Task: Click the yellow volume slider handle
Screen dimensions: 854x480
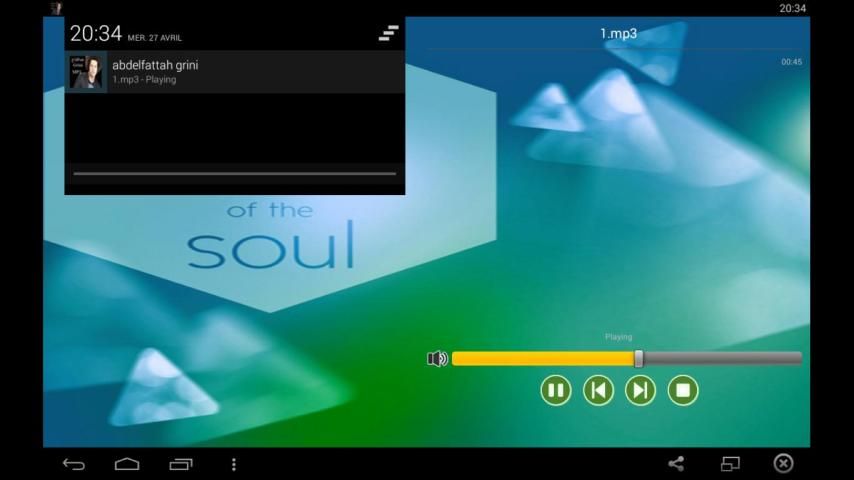Action: 639,359
